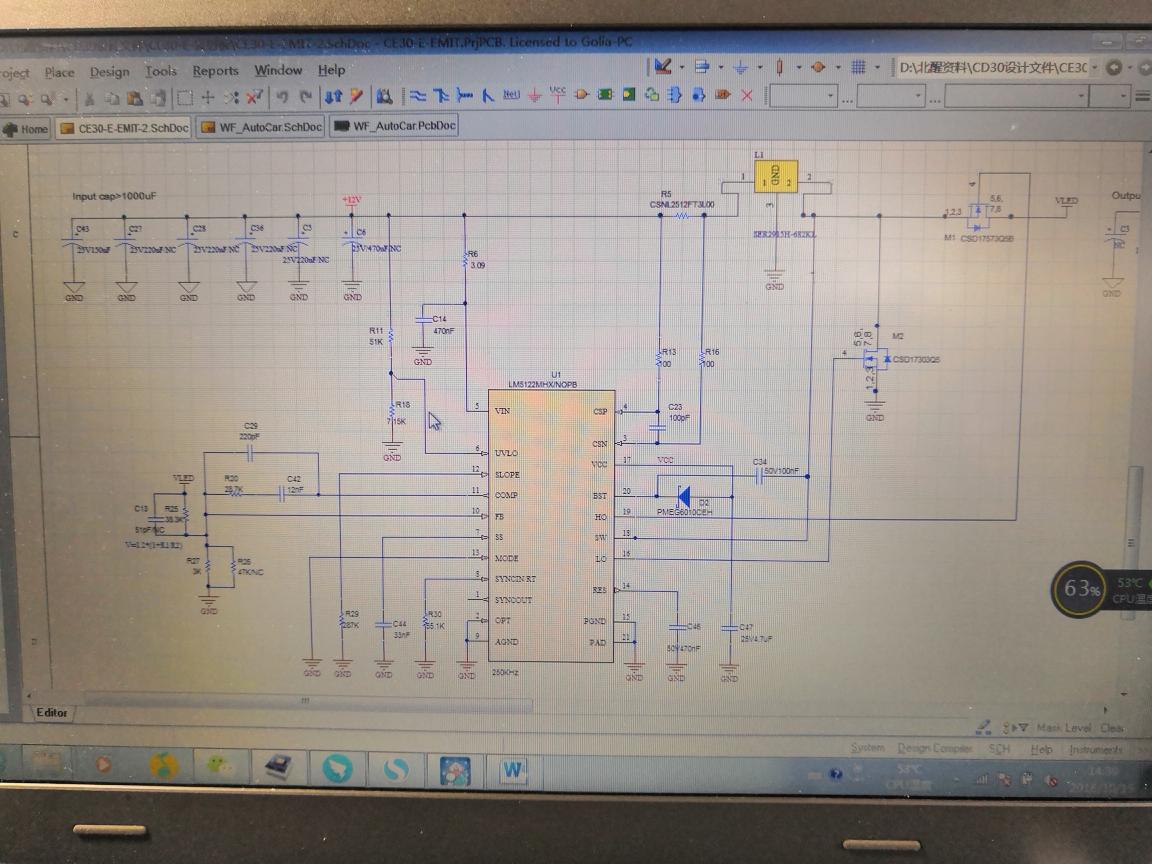This screenshot has height=864, width=1152.
Task: Select the Place Net Label tool
Action: click(x=511, y=95)
